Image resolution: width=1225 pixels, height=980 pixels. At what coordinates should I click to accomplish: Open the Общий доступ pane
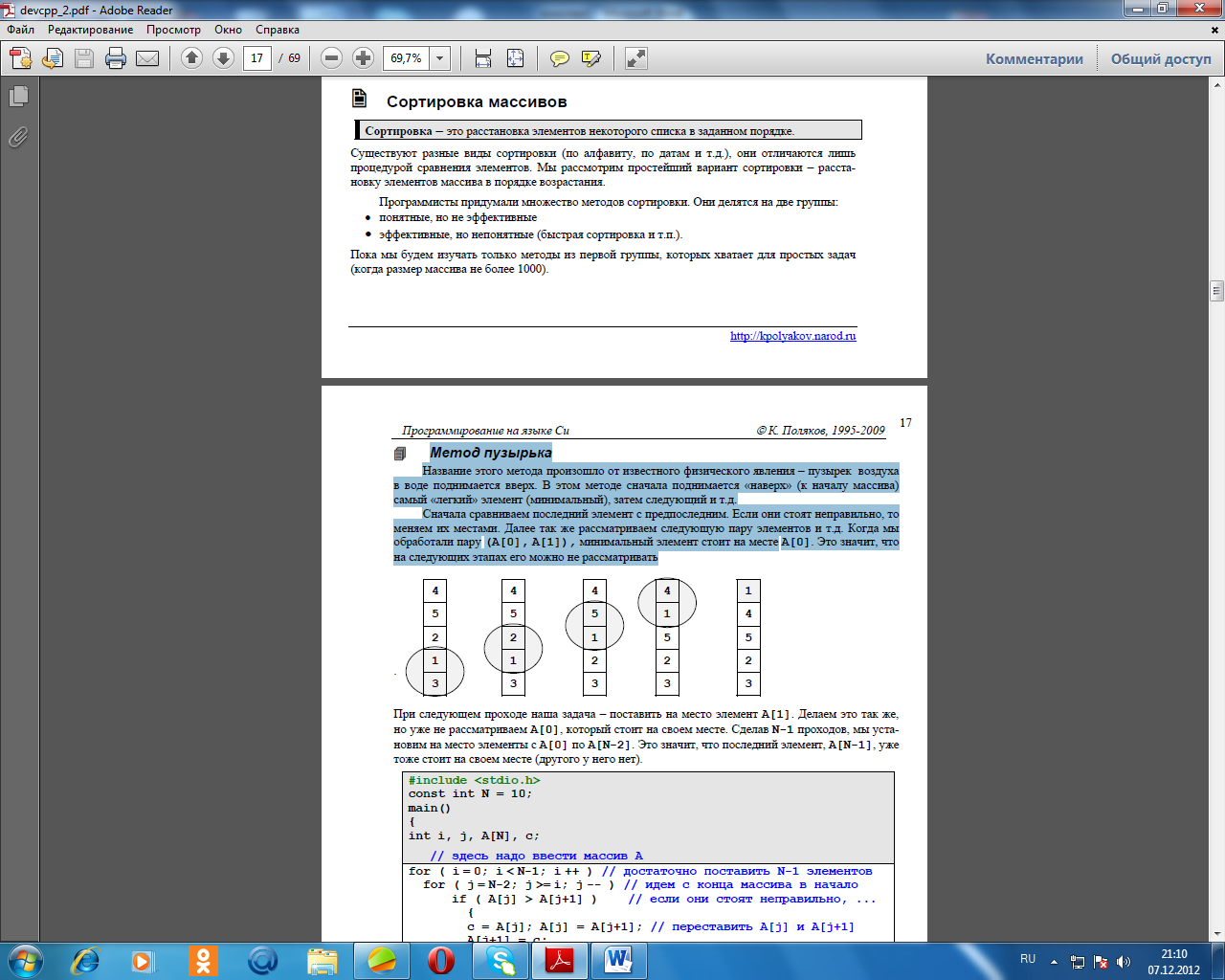[1161, 59]
